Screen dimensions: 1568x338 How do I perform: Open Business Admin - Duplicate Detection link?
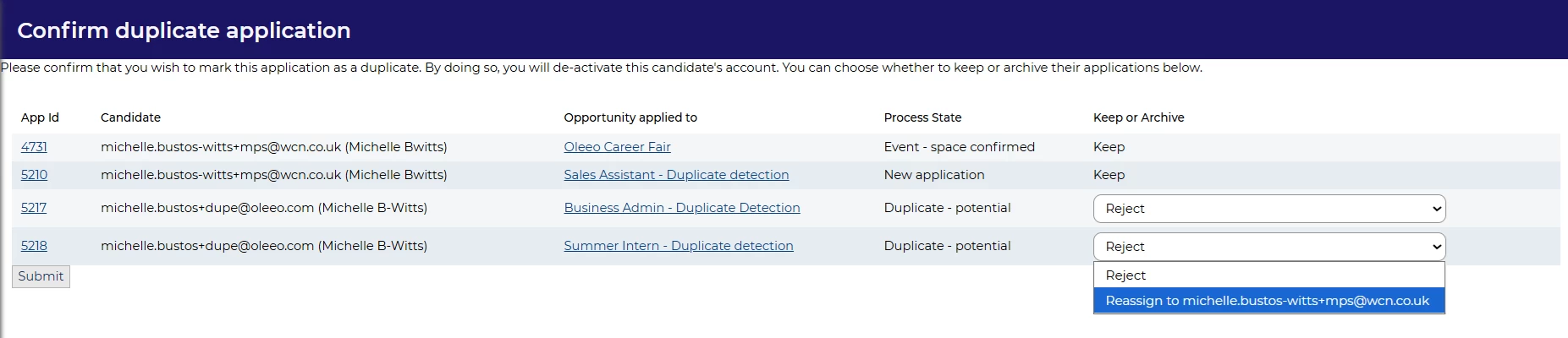pyautogui.click(x=681, y=208)
